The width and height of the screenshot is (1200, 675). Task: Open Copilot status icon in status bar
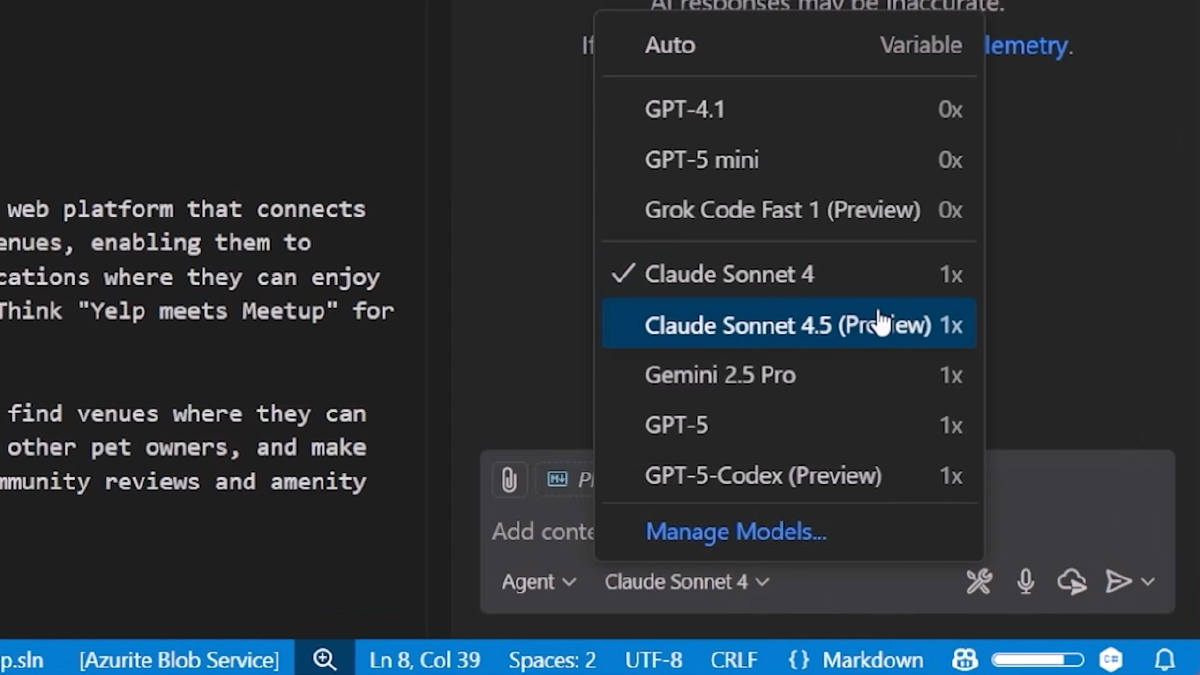tap(965, 660)
